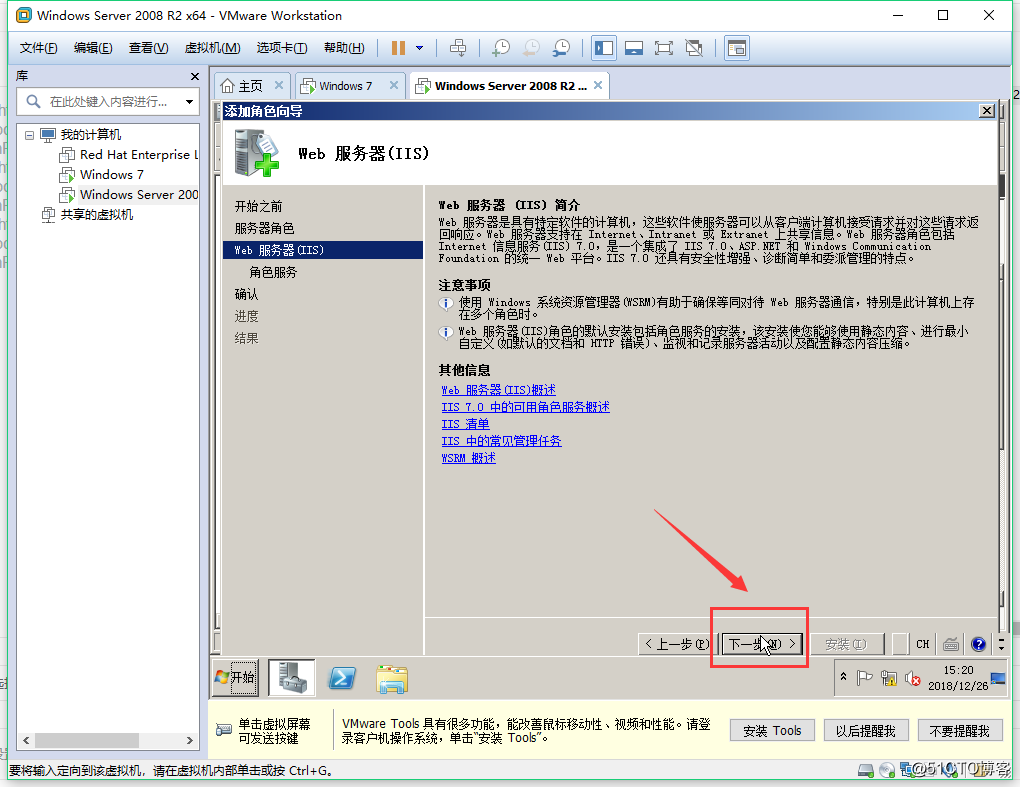Select Web 服务器(IIS) wizard step

pyautogui.click(x=323, y=250)
